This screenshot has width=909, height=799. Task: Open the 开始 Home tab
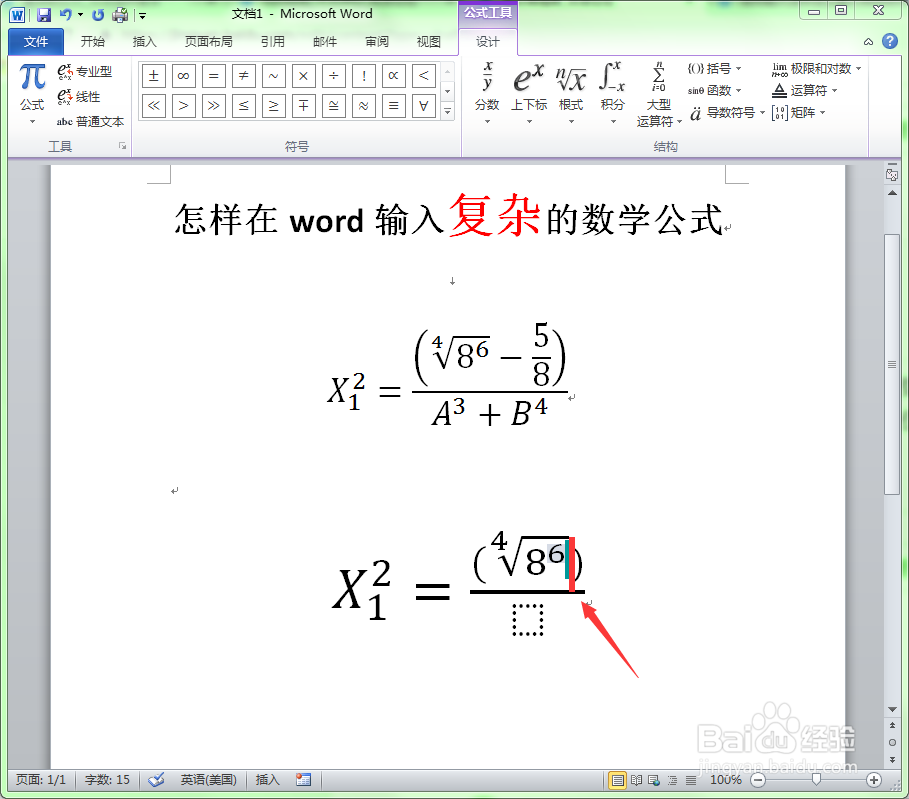(x=92, y=41)
